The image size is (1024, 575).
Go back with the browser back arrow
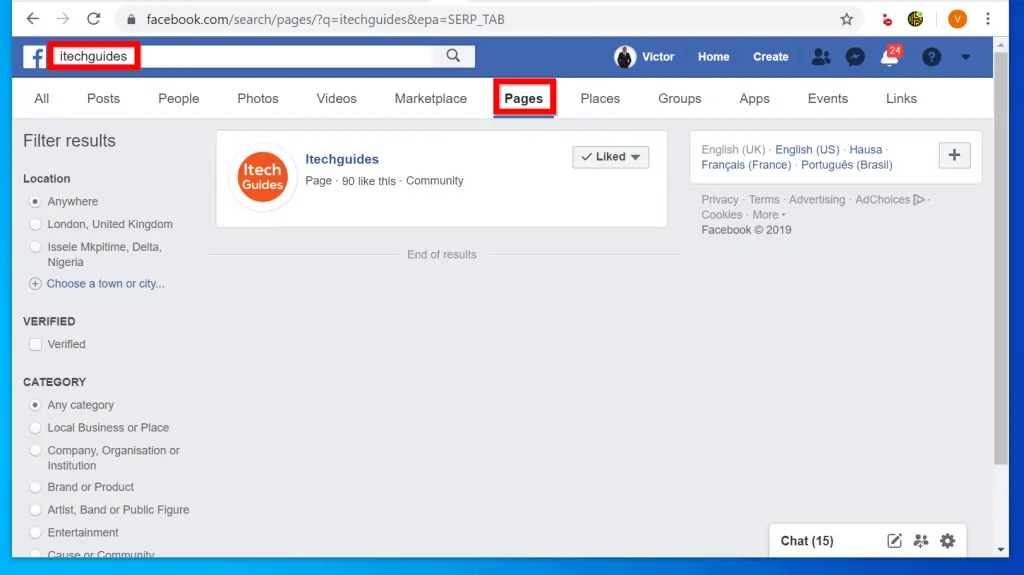(x=33, y=19)
